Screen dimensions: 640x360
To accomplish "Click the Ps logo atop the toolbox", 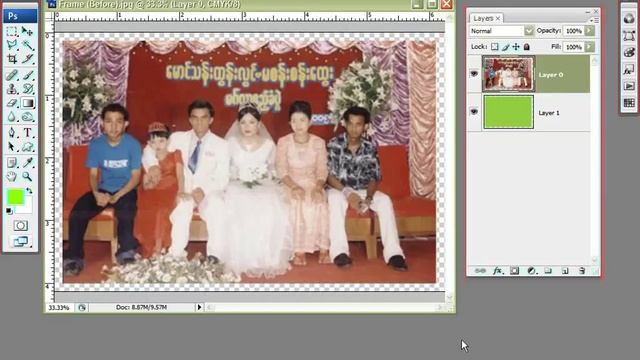I will (20, 16).
